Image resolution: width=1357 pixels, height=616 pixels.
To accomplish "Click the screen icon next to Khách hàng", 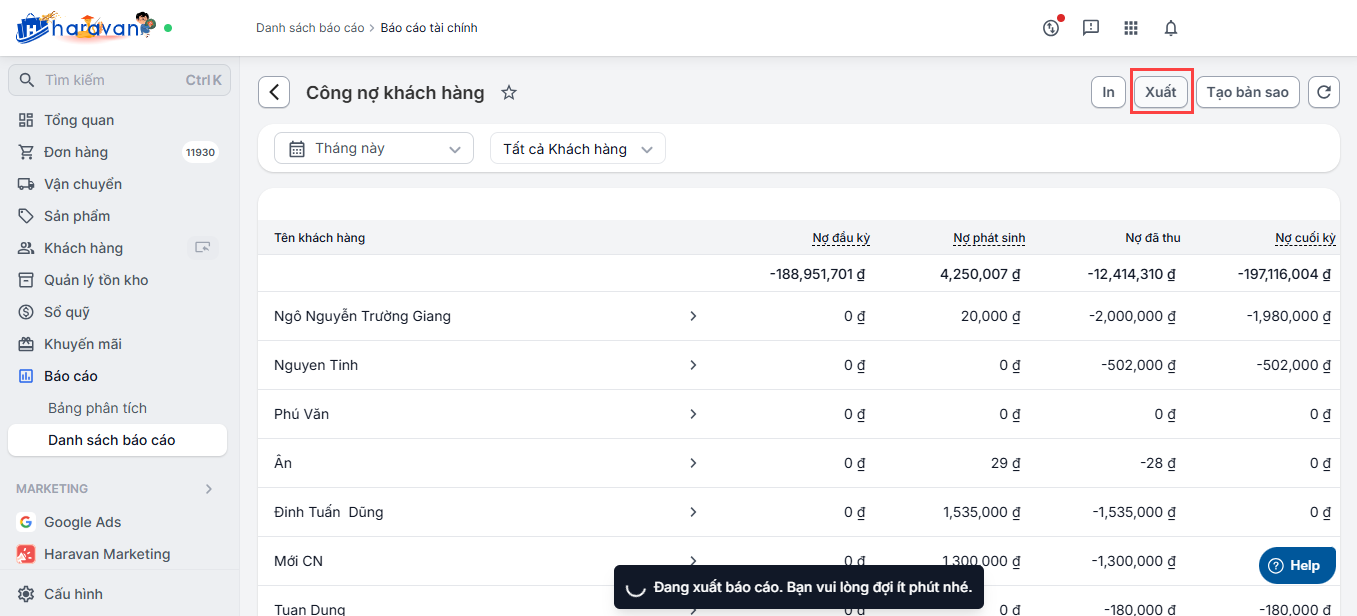I will pos(203,248).
